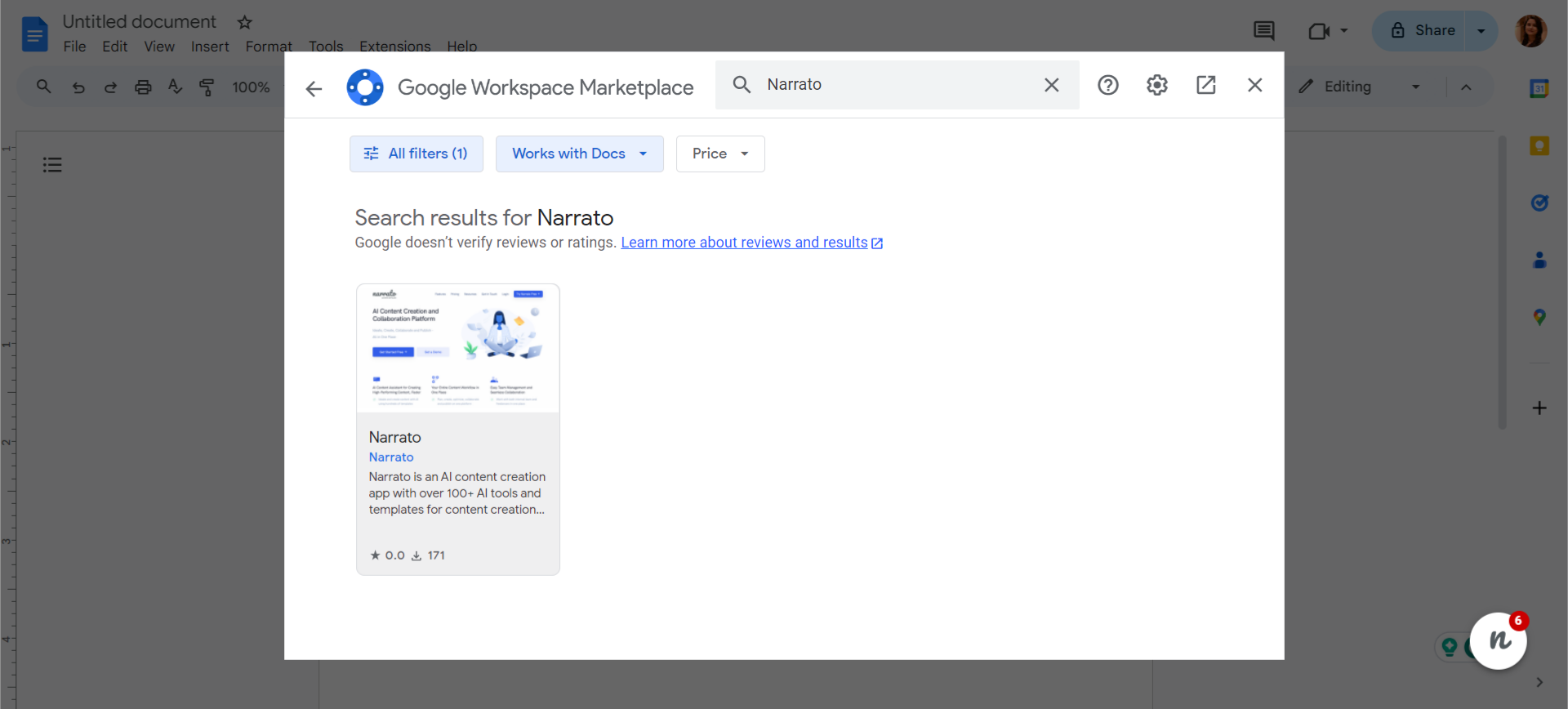Screen dimensions: 1568x709
Task: Click Spelling and grammar check icon
Action: pos(175,87)
